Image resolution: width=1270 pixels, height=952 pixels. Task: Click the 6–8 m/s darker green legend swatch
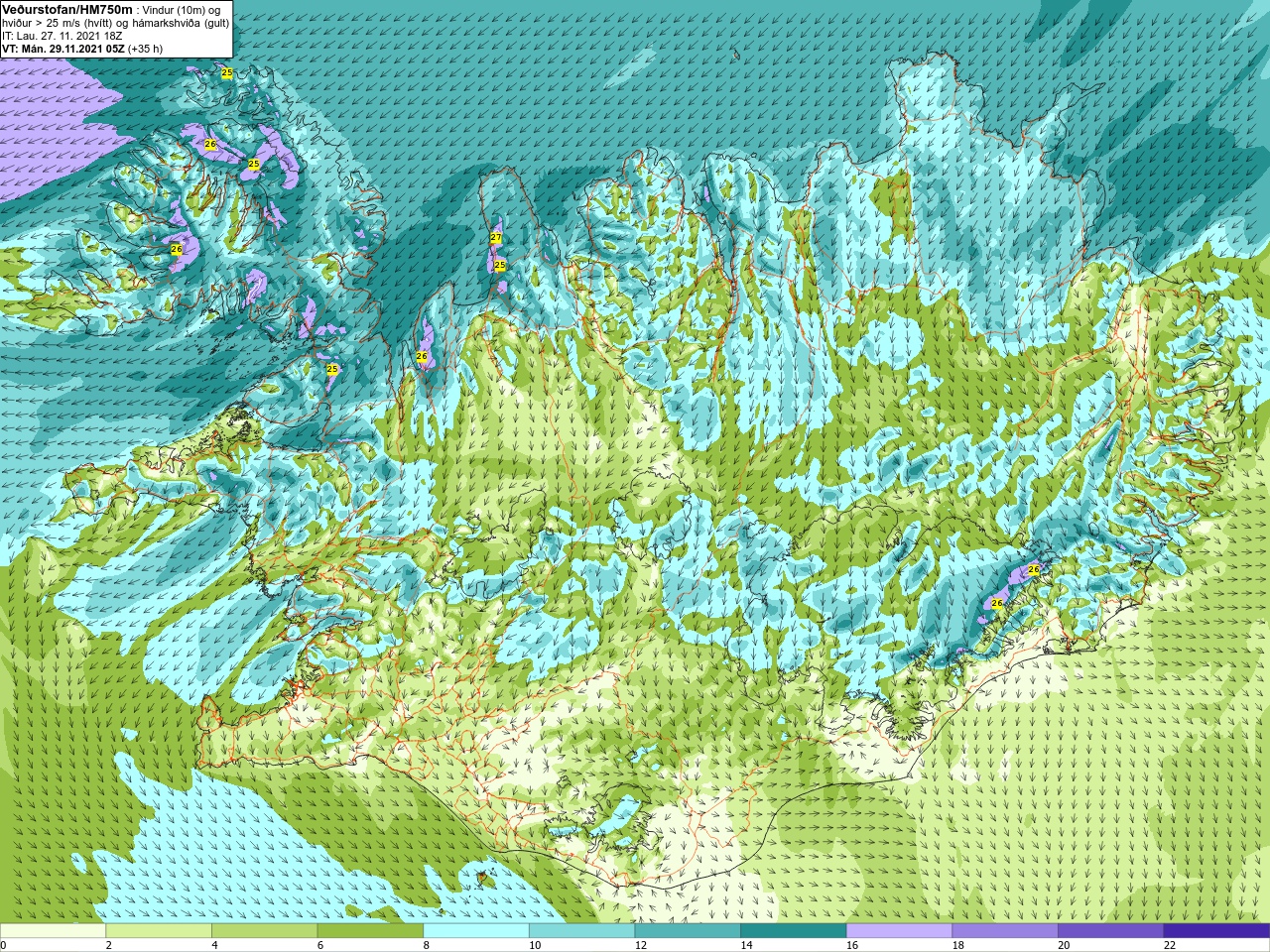pyautogui.click(x=370, y=931)
